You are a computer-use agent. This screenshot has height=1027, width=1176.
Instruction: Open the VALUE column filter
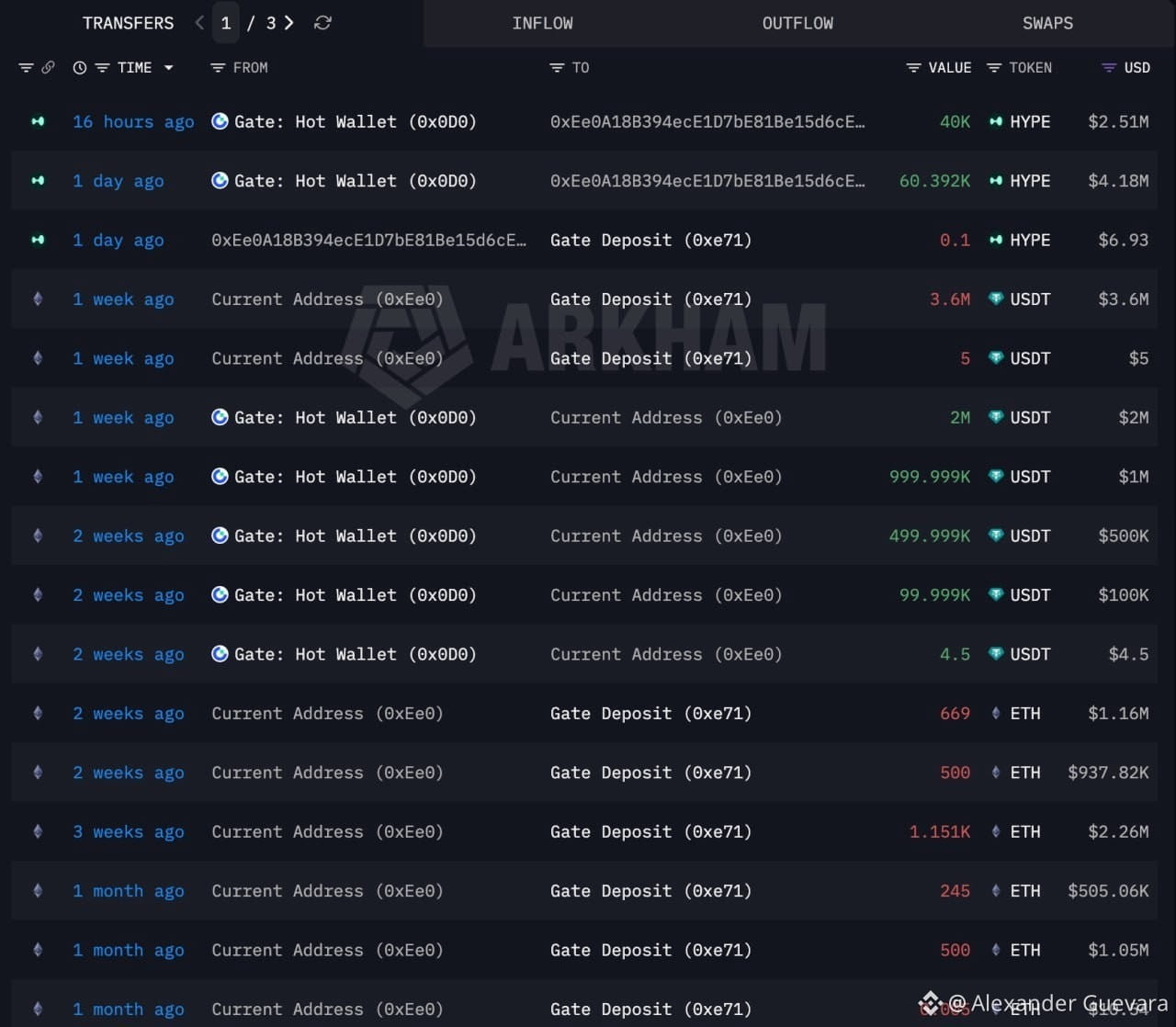913,68
